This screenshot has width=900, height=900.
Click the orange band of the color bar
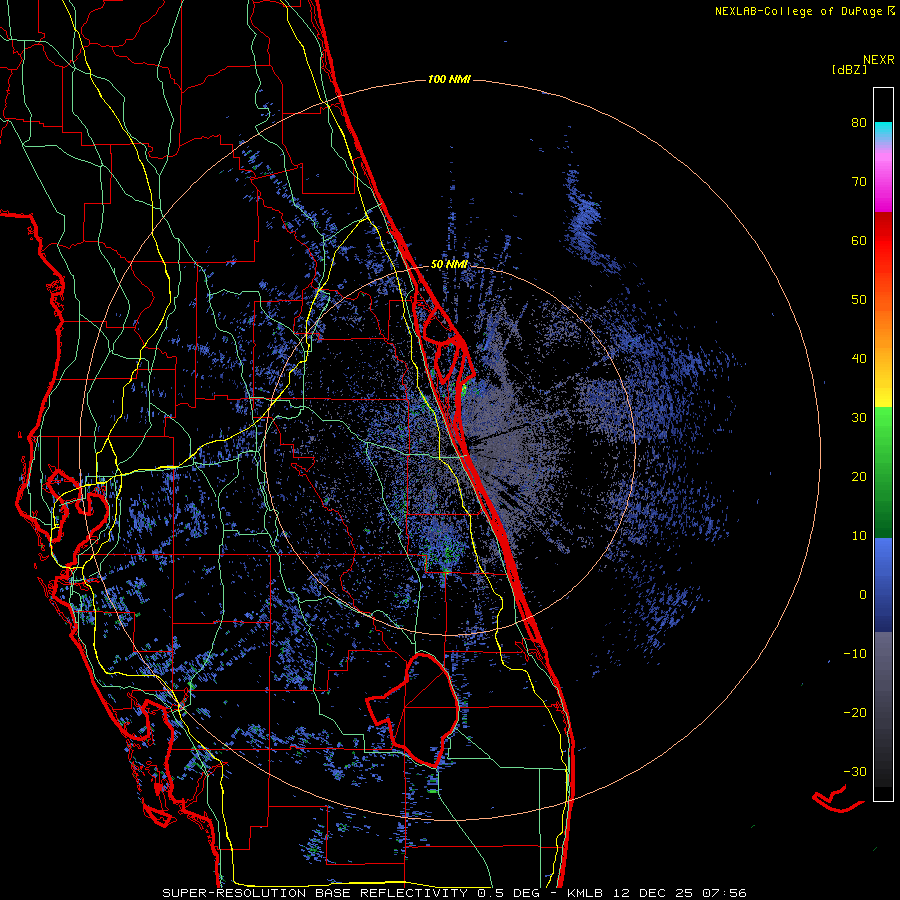coord(883,327)
